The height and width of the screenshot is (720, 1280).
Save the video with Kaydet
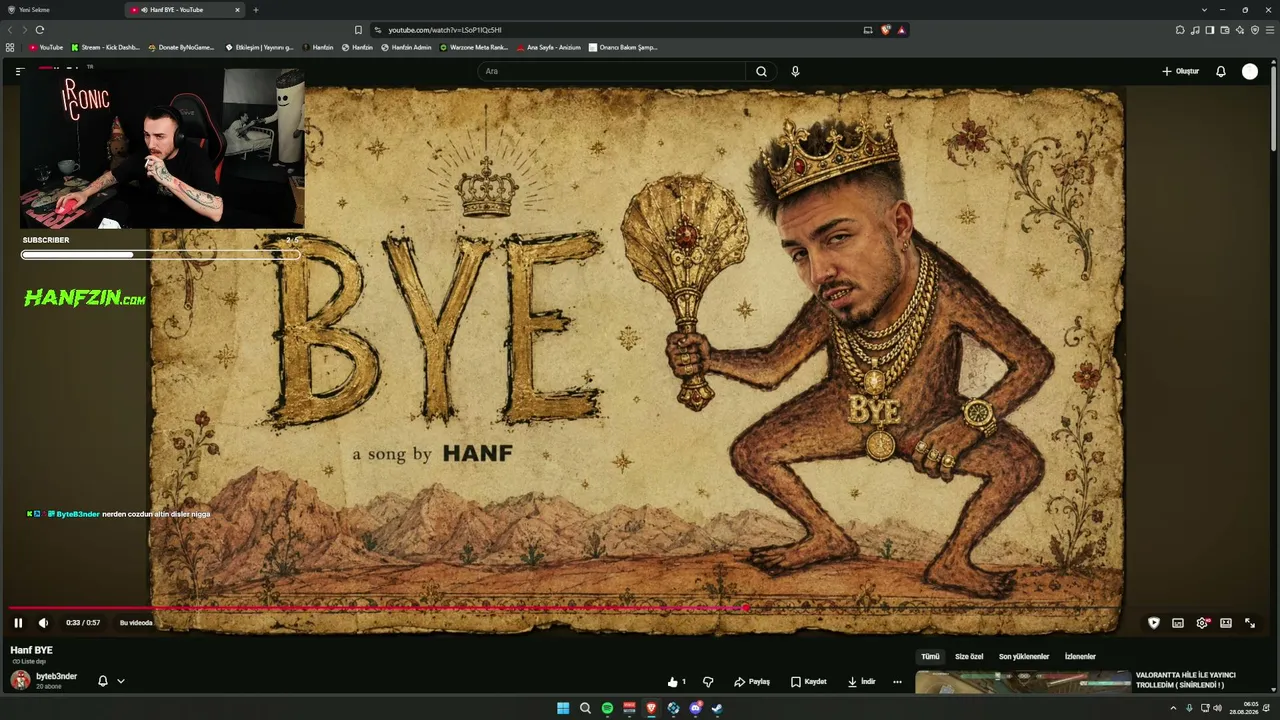pyautogui.click(x=808, y=682)
